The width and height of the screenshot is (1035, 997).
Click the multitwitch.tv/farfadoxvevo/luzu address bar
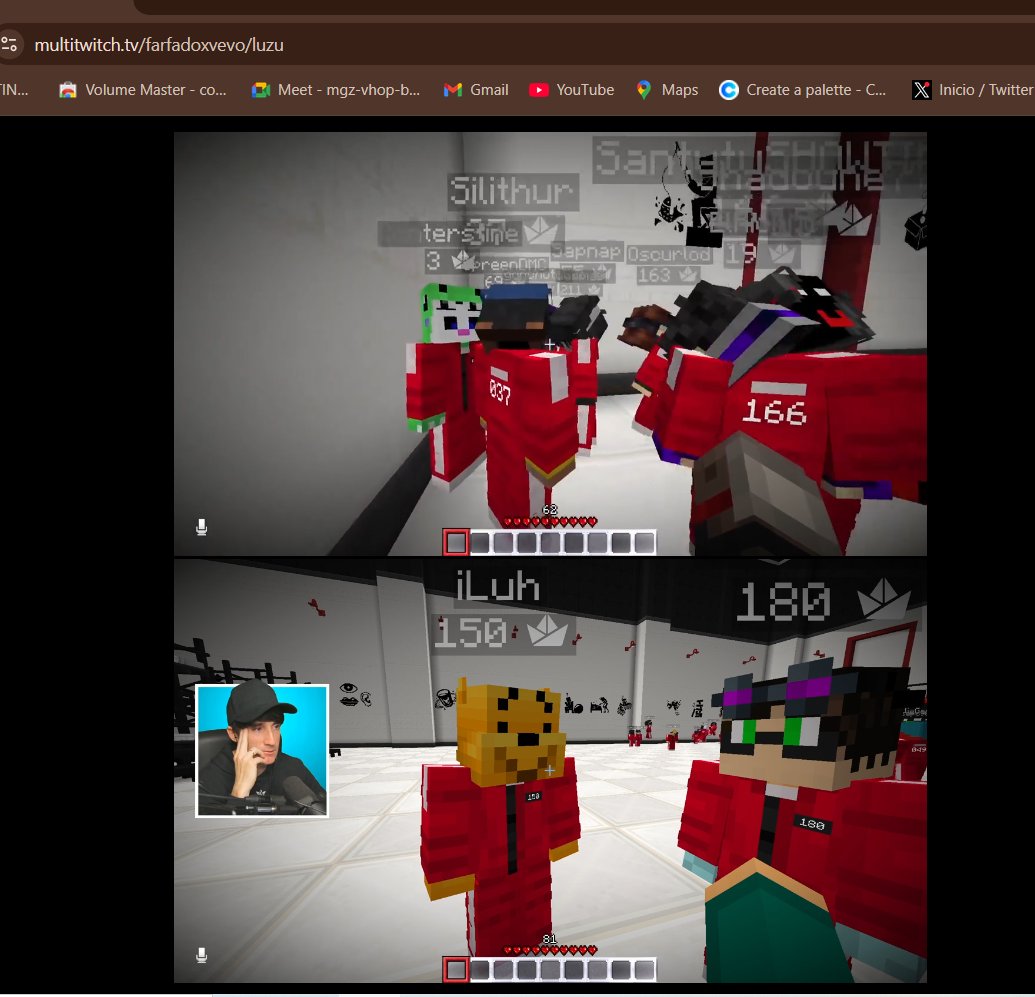coord(158,45)
